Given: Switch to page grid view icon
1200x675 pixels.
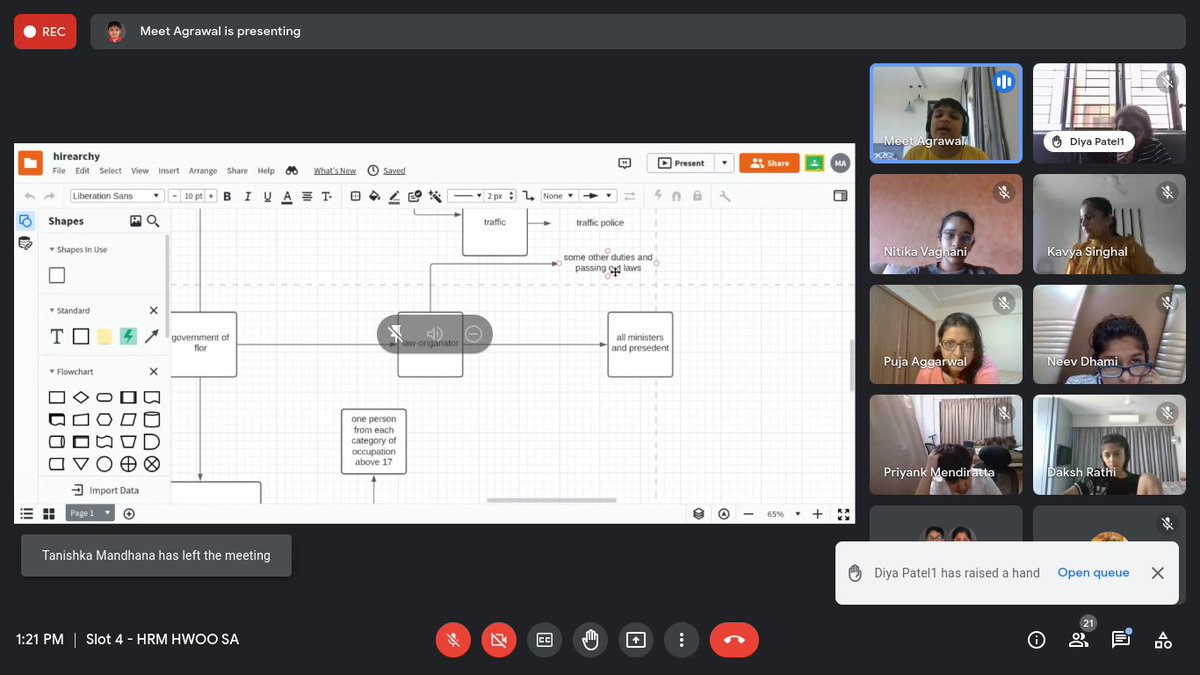Looking at the screenshot, I should click(48, 514).
